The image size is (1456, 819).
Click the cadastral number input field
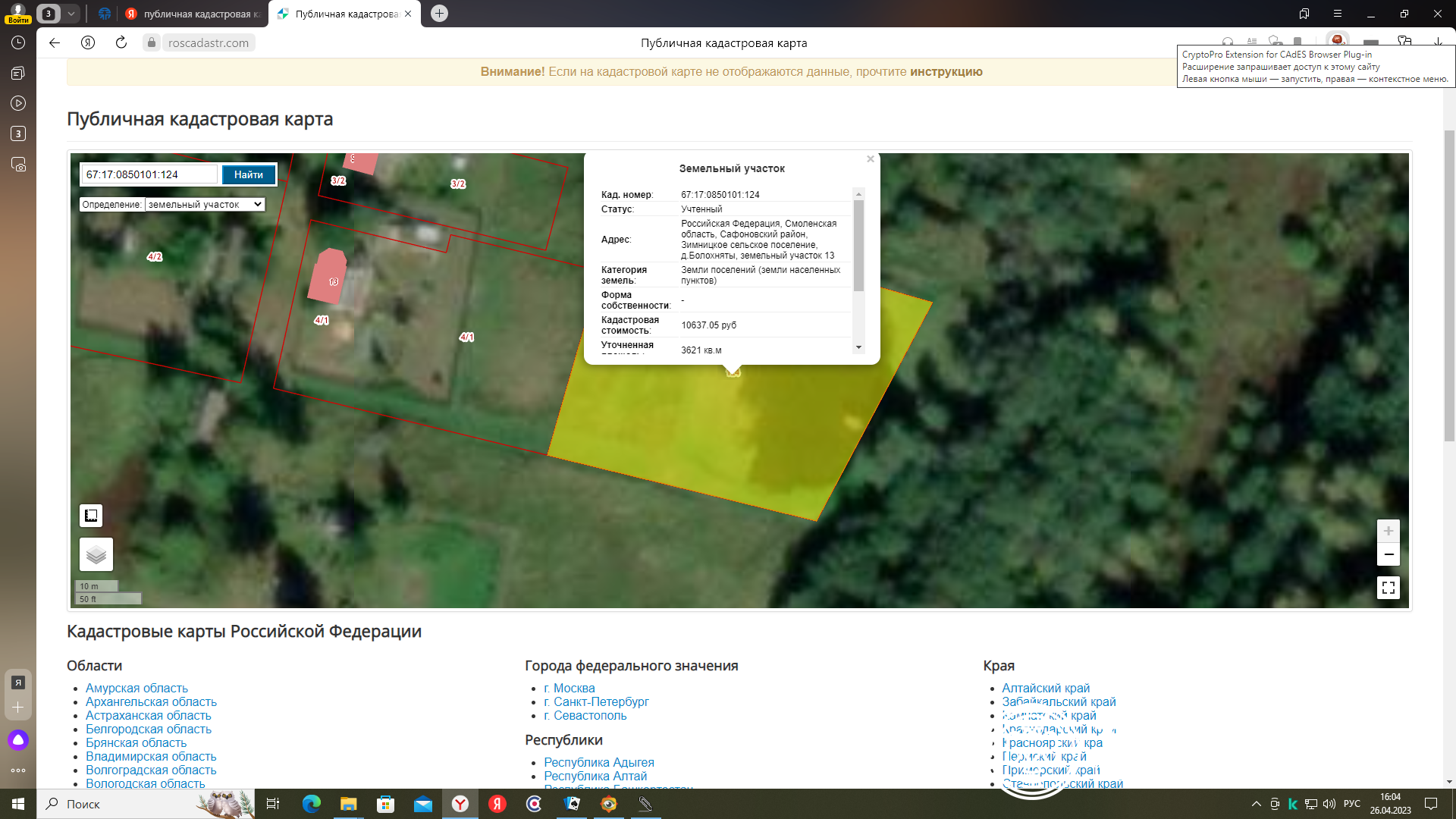click(x=149, y=174)
